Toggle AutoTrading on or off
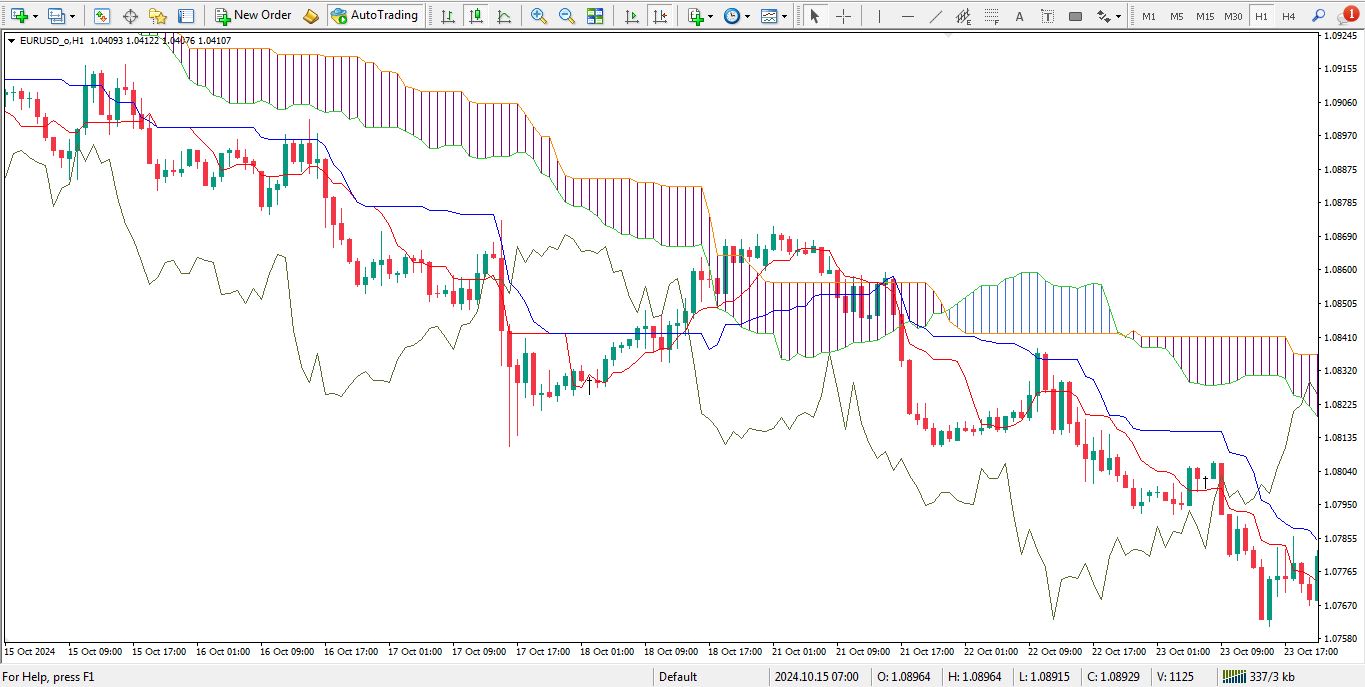Screen dimensions: 1365x687 click(x=374, y=16)
